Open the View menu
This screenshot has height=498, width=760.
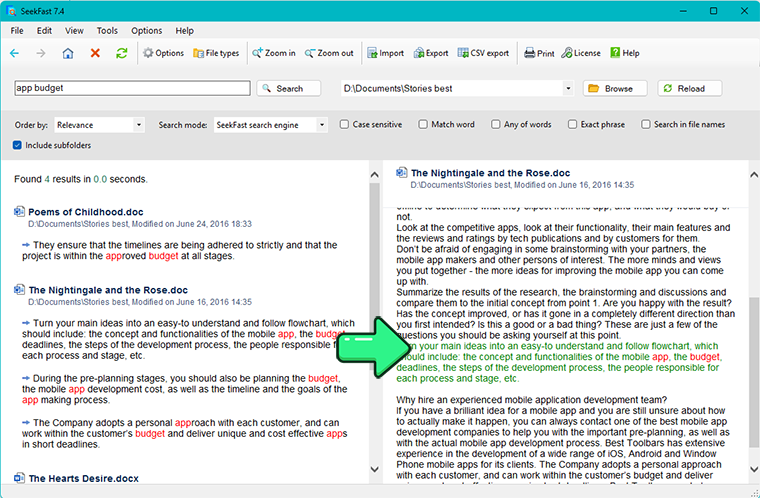[74, 31]
